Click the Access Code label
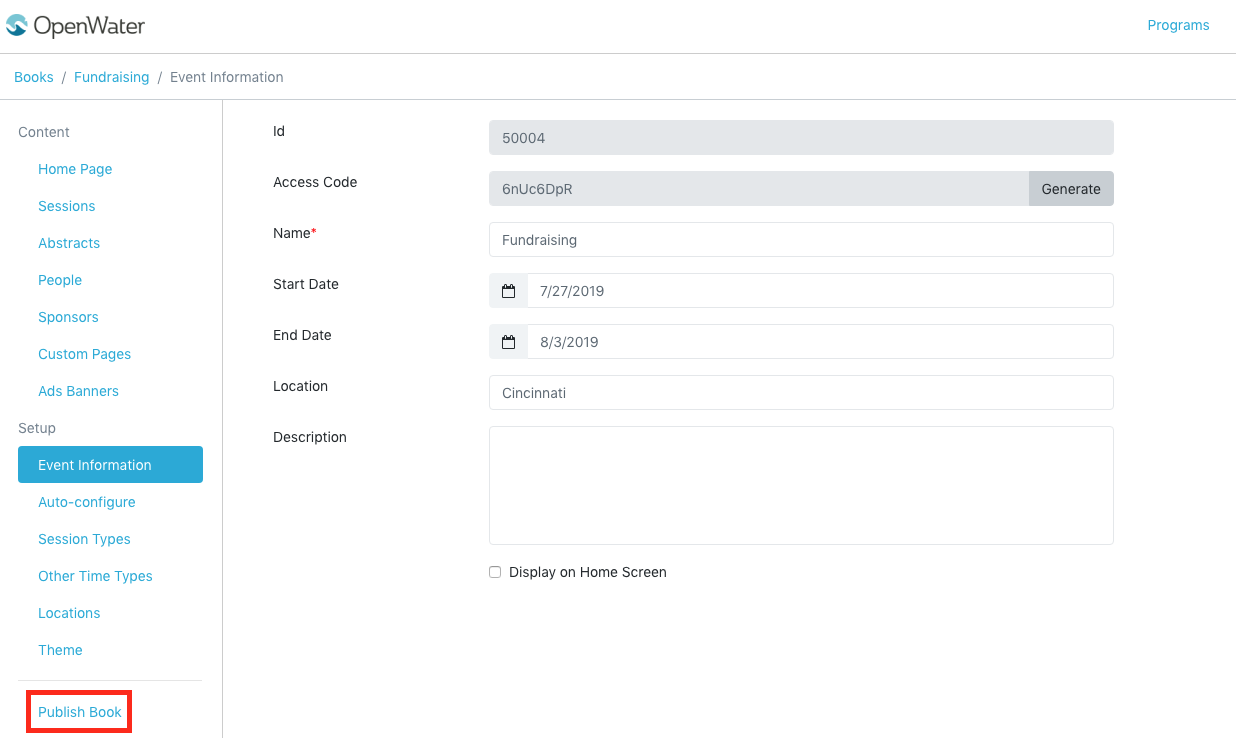The width and height of the screenshot is (1236, 738). (315, 182)
